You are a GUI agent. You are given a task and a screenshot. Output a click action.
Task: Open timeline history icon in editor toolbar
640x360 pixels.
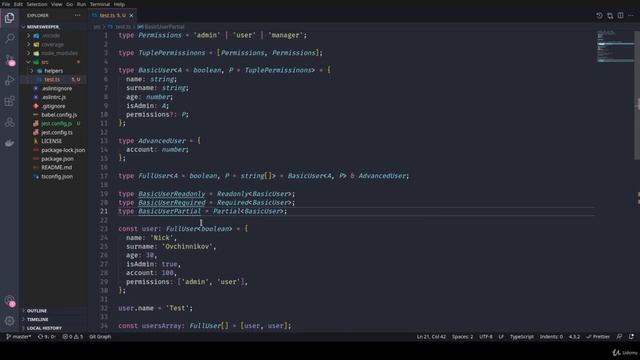click(599, 16)
